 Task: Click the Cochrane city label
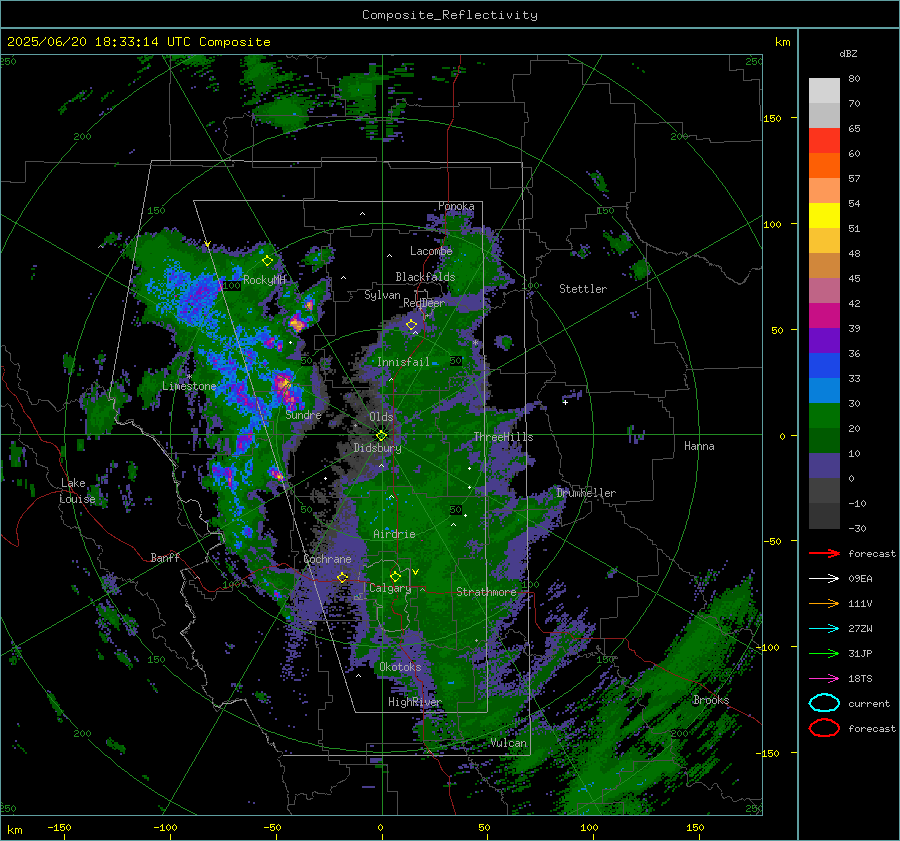pyautogui.click(x=327, y=559)
